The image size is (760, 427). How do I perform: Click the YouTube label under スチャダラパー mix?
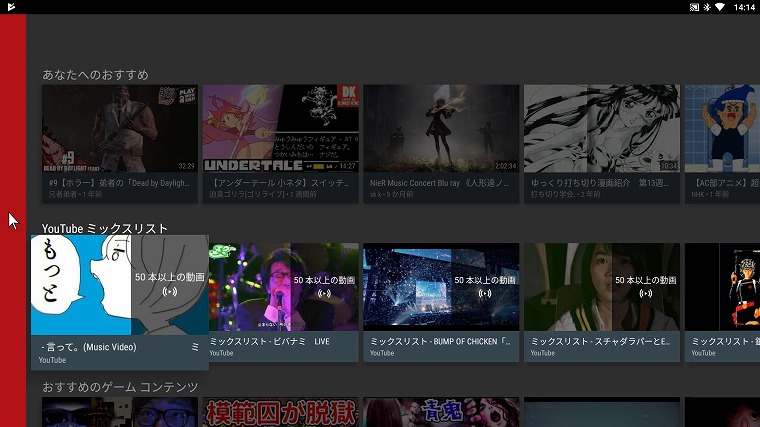click(543, 353)
